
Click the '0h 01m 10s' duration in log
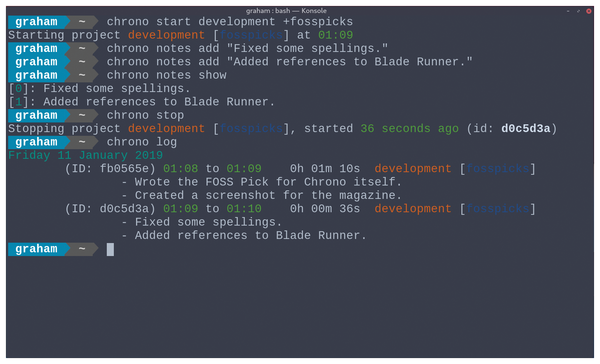325,169
